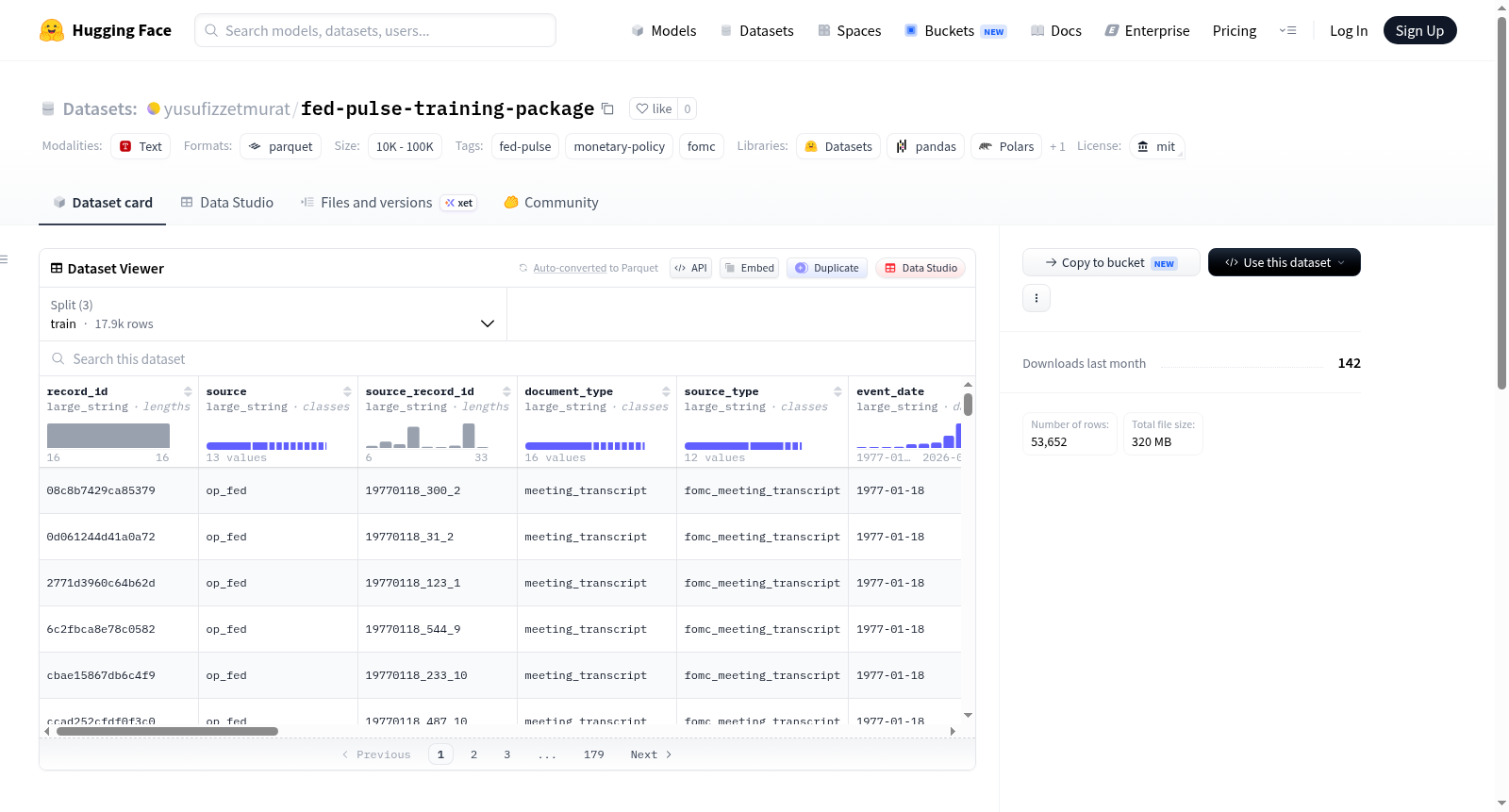Click the page's main vertical scrollbar
Image resolution: width=1509 pixels, height=812 pixels.
(x=1501, y=203)
